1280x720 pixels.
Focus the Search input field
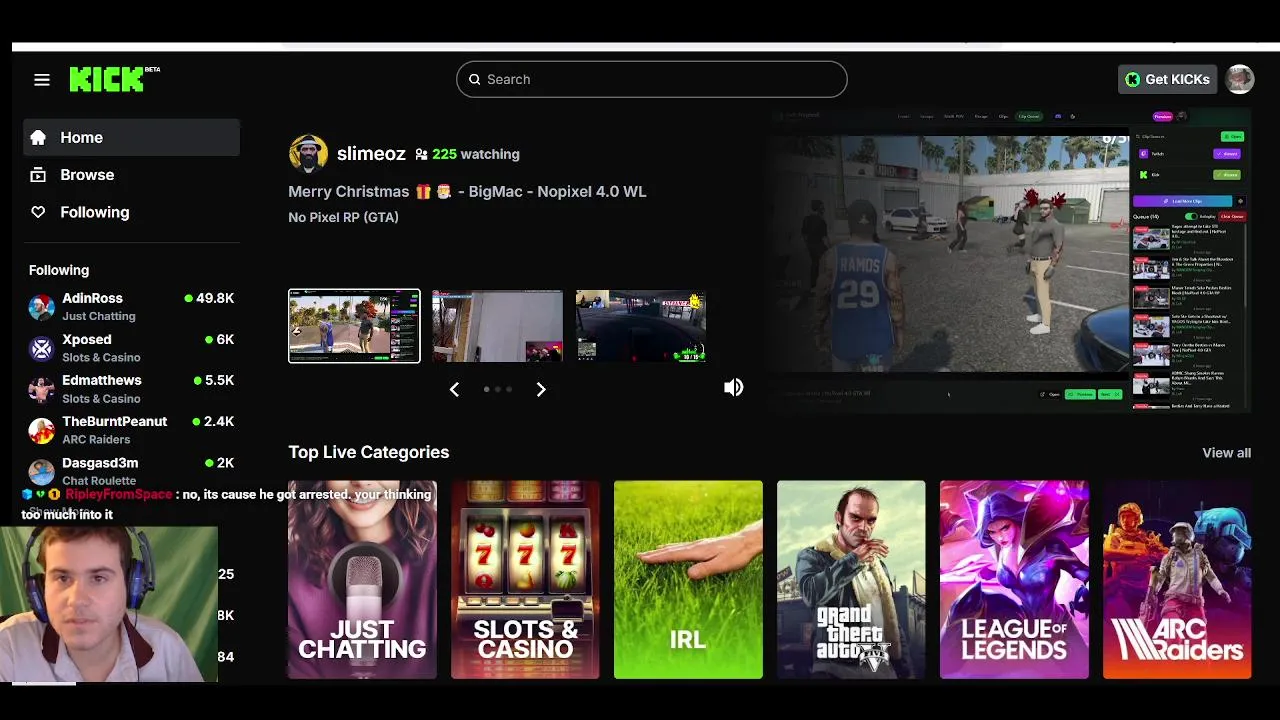coord(652,79)
